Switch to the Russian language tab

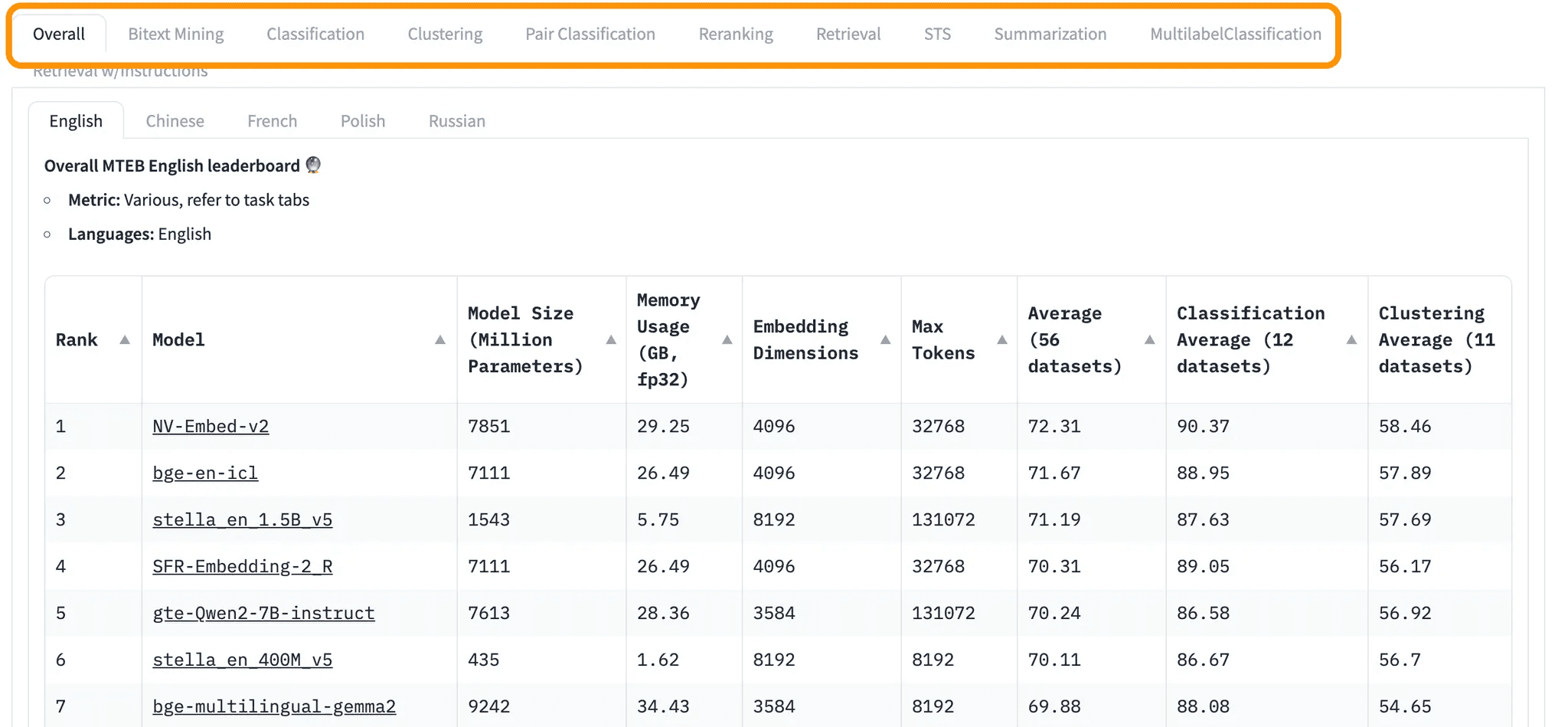(x=456, y=121)
